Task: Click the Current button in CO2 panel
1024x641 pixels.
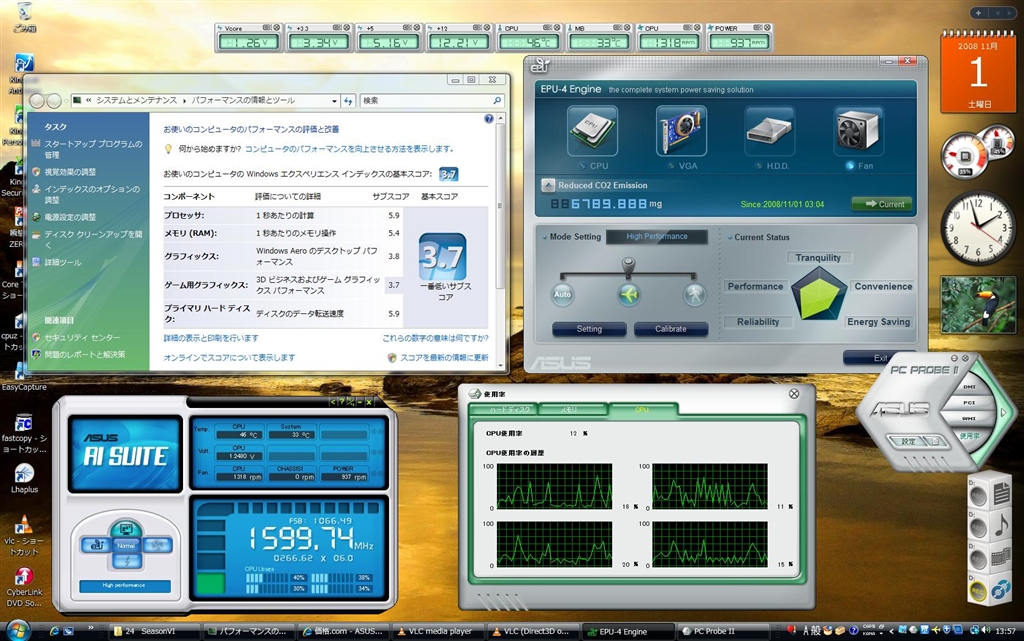Action: tap(884, 204)
